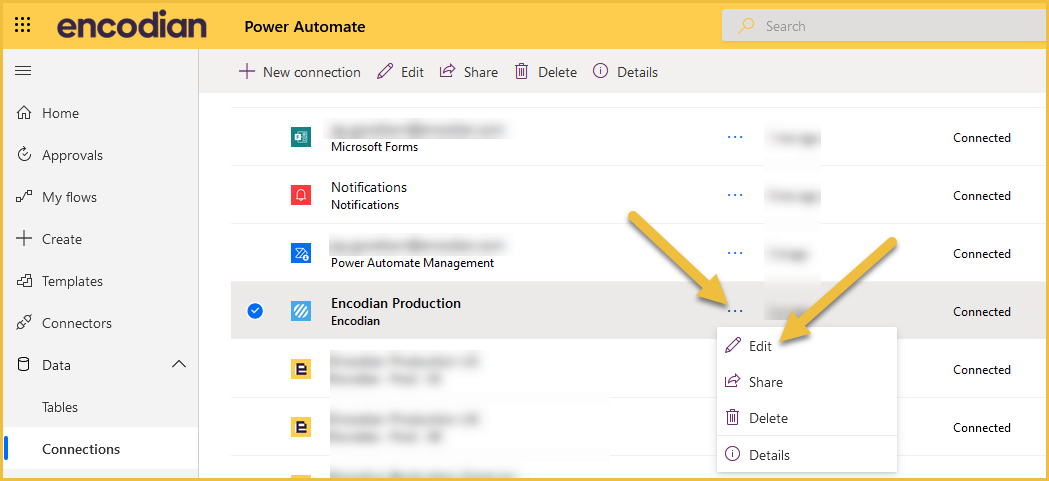1049x481 pixels.
Task: Click the Details info icon in toolbar
Action: [601, 72]
